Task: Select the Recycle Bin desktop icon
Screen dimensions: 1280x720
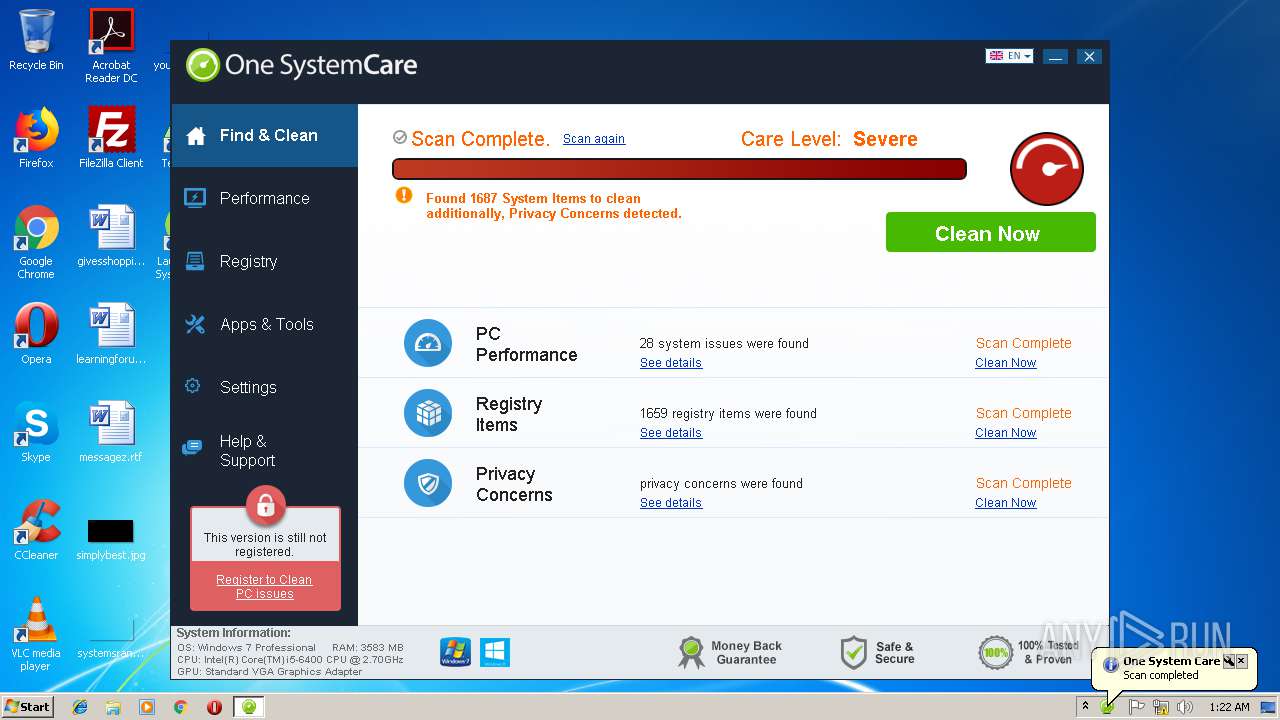Action: (x=36, y=40)
